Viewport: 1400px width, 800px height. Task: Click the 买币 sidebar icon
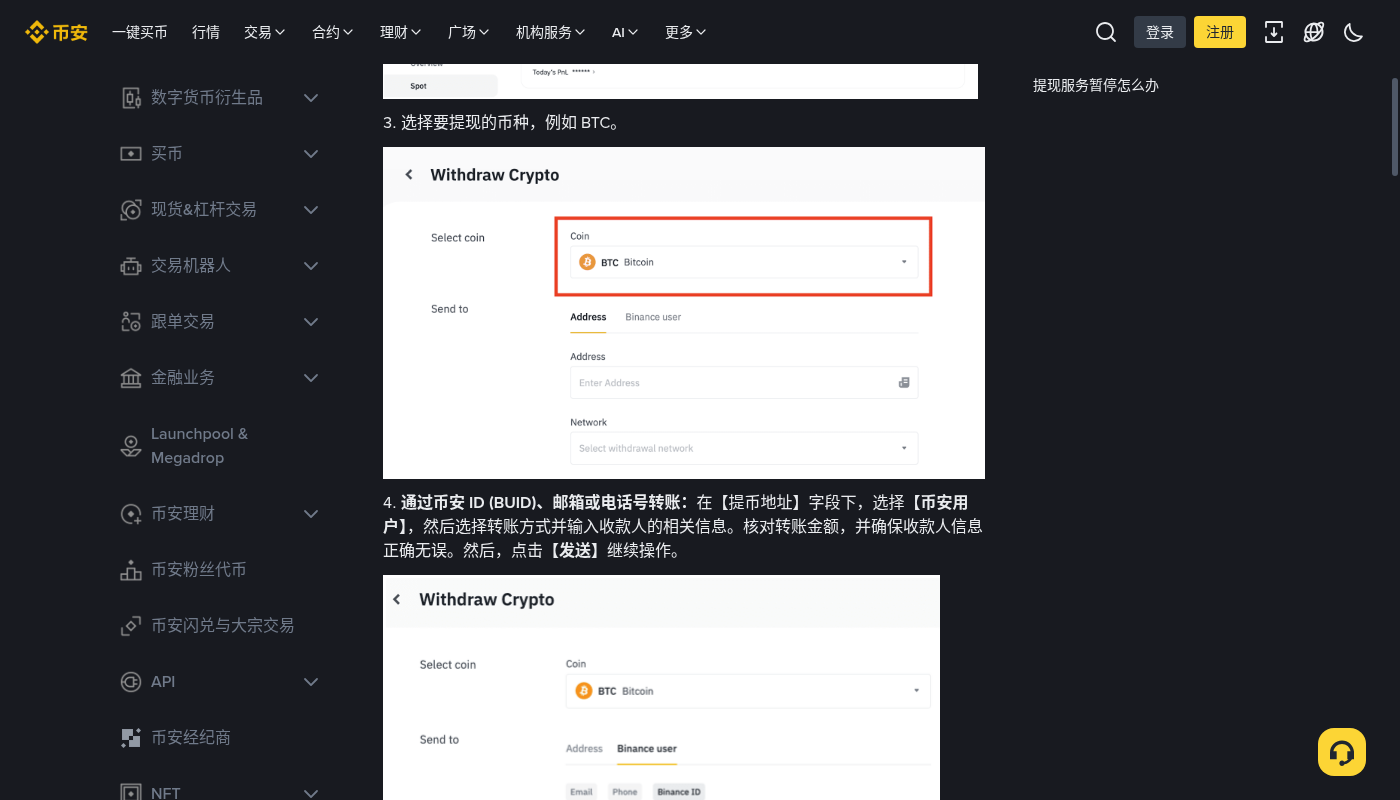(131, 154)
